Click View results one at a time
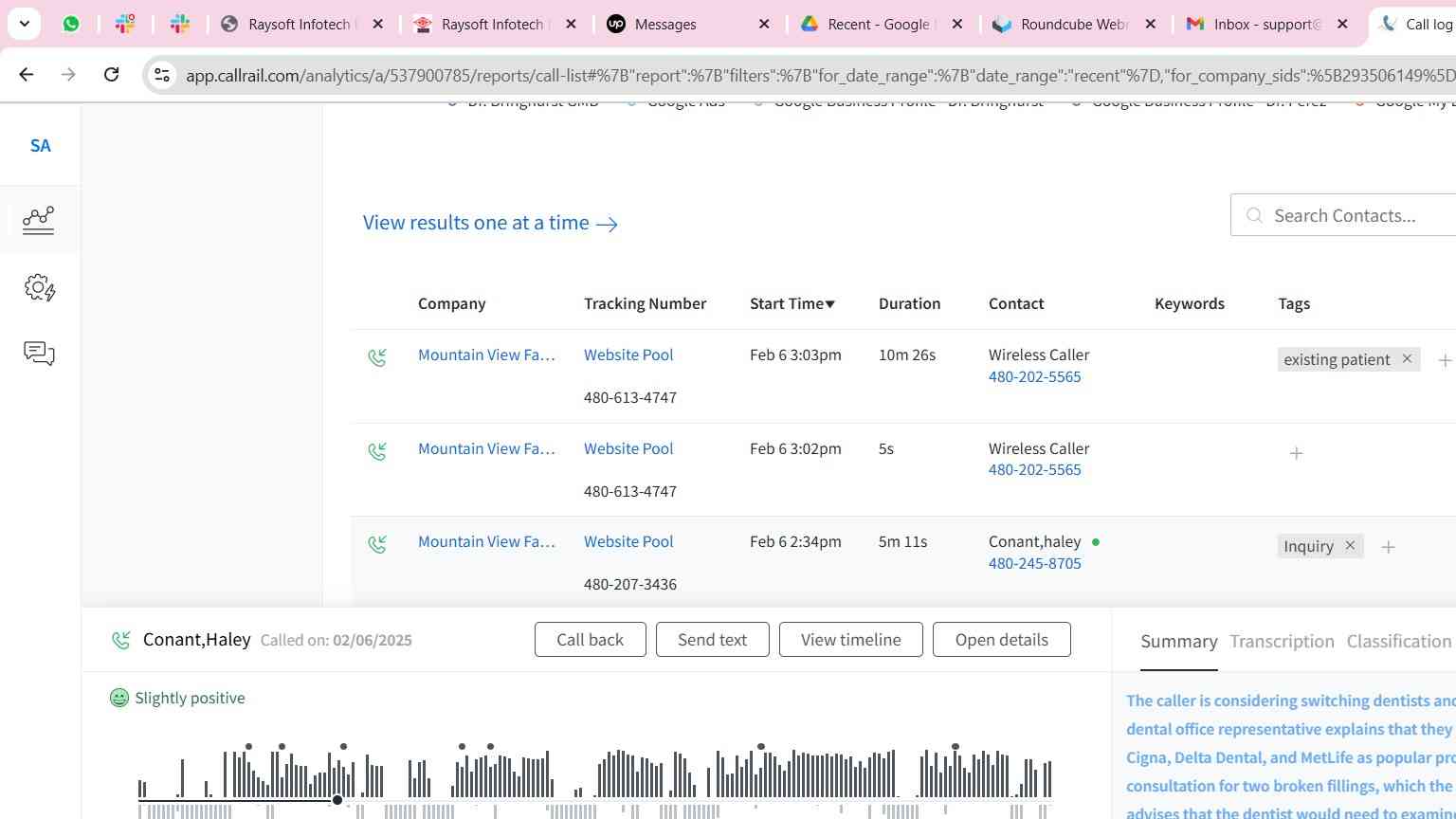 [490, 223]
